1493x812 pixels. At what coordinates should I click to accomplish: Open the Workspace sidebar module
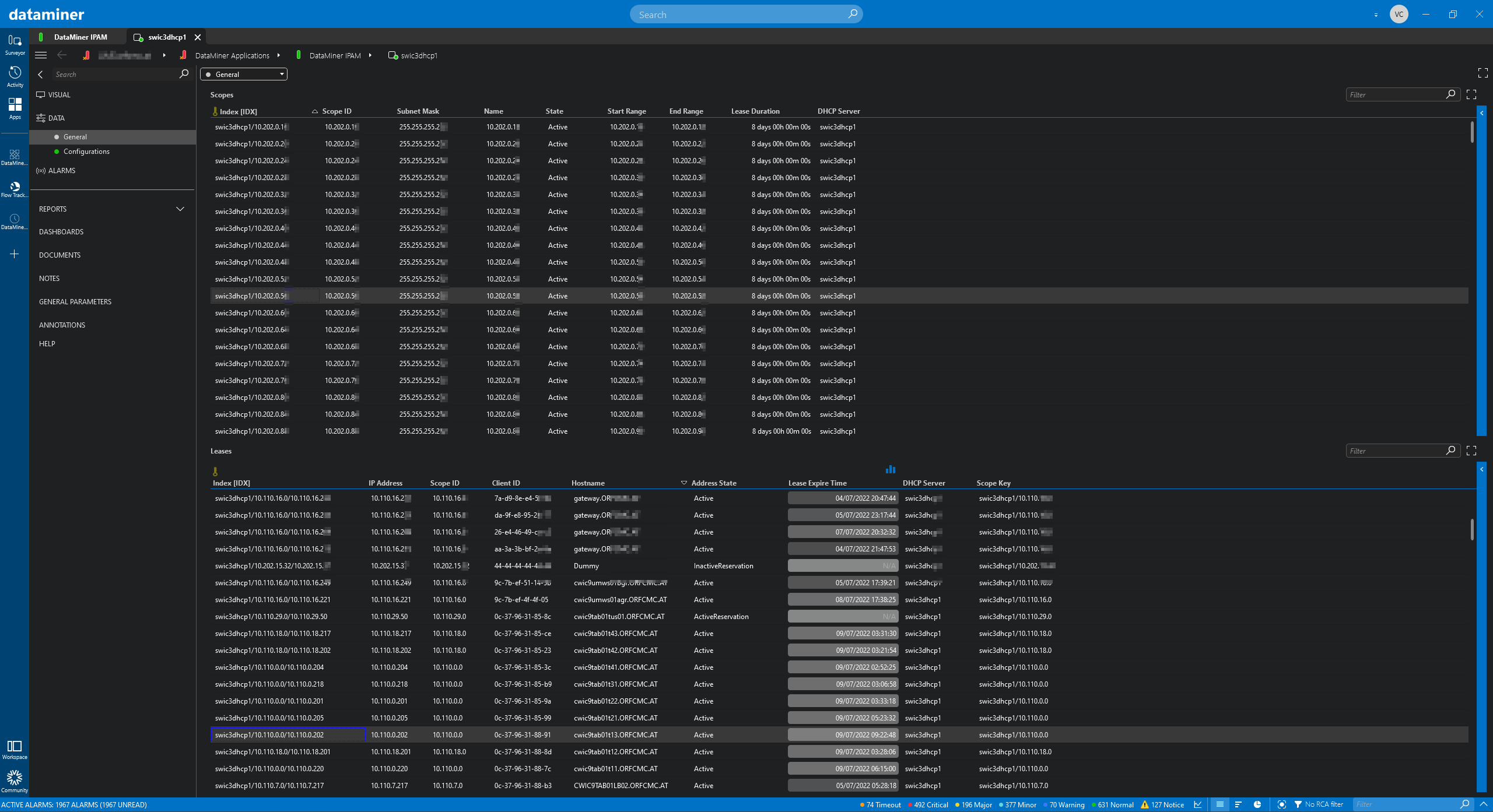pyautogui.click(x=15, y=750)
